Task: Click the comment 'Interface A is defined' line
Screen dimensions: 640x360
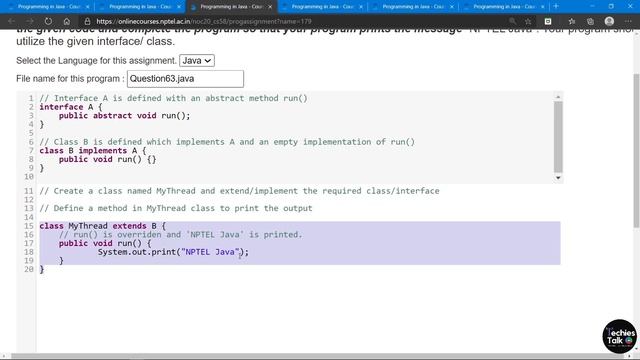Action: pos(173,98)
